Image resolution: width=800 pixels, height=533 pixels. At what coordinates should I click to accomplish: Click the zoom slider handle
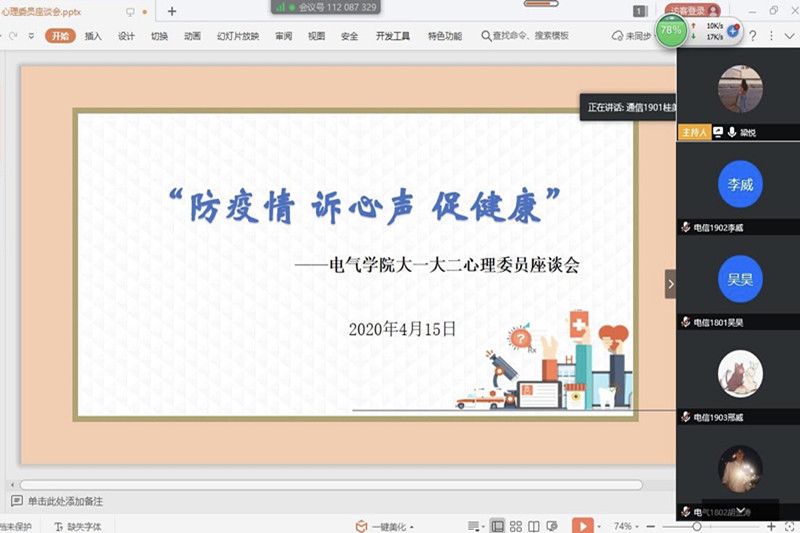[x=697, y=526]
